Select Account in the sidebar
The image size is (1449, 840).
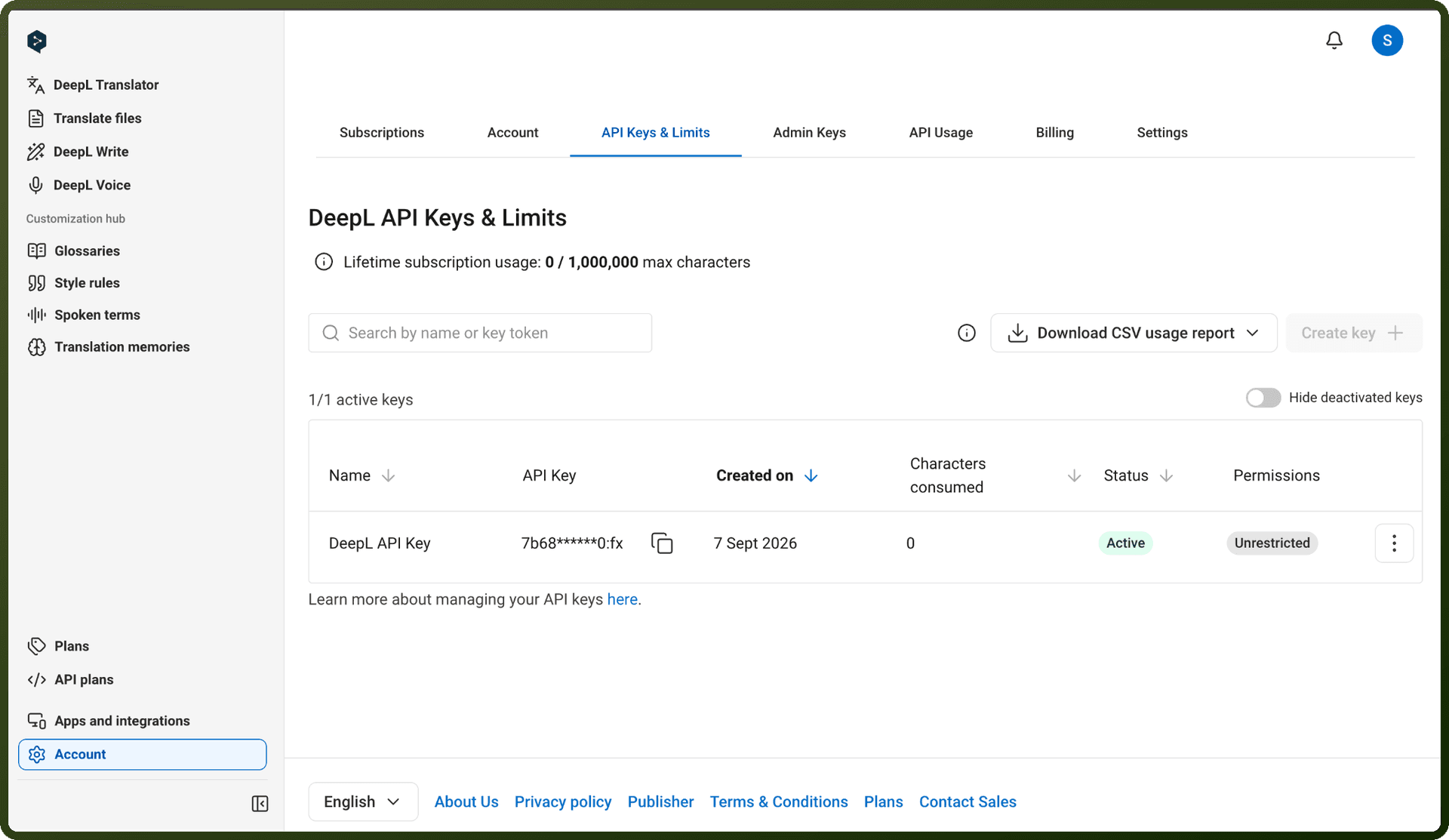143,755
